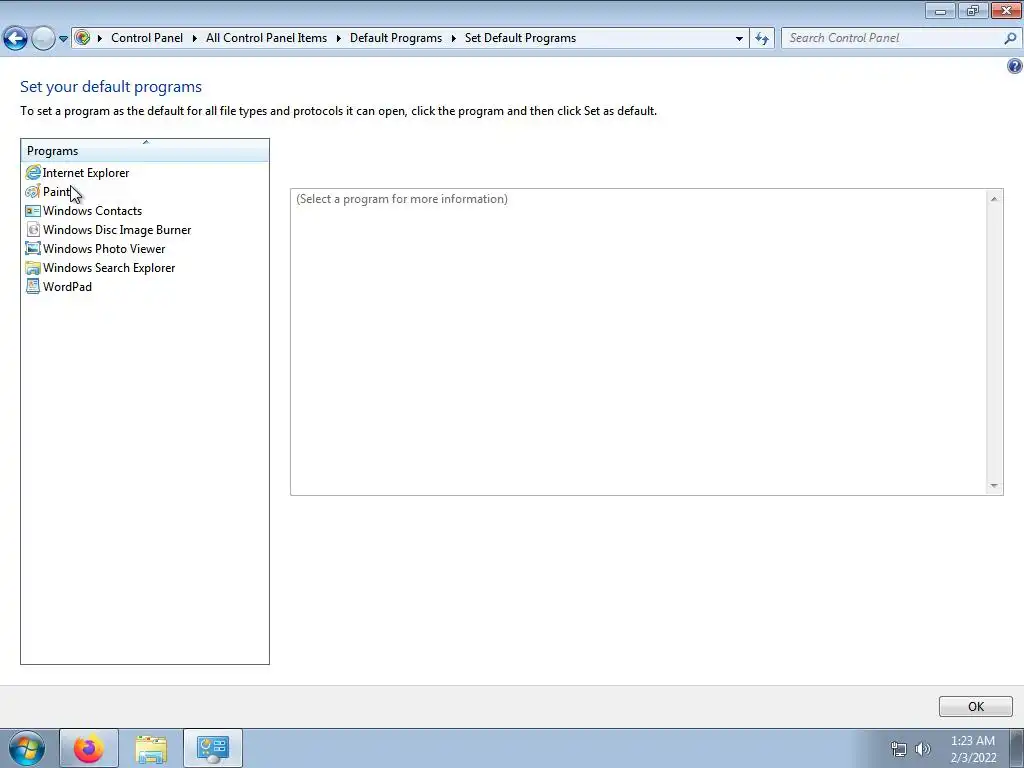This screenshot has width=1024, height=768.
Task: Click the Windows Search Explorer icon
Action: pyautogui.click(x=33, y=267)
